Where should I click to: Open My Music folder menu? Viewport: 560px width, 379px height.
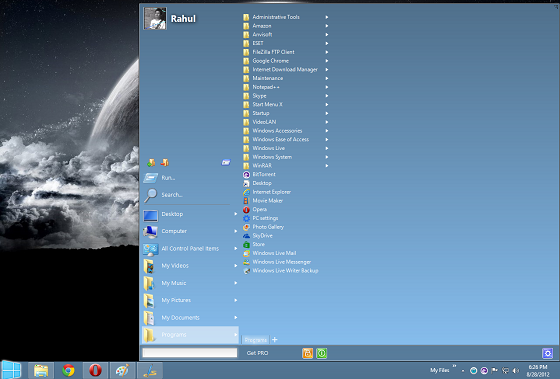[190, 283]
